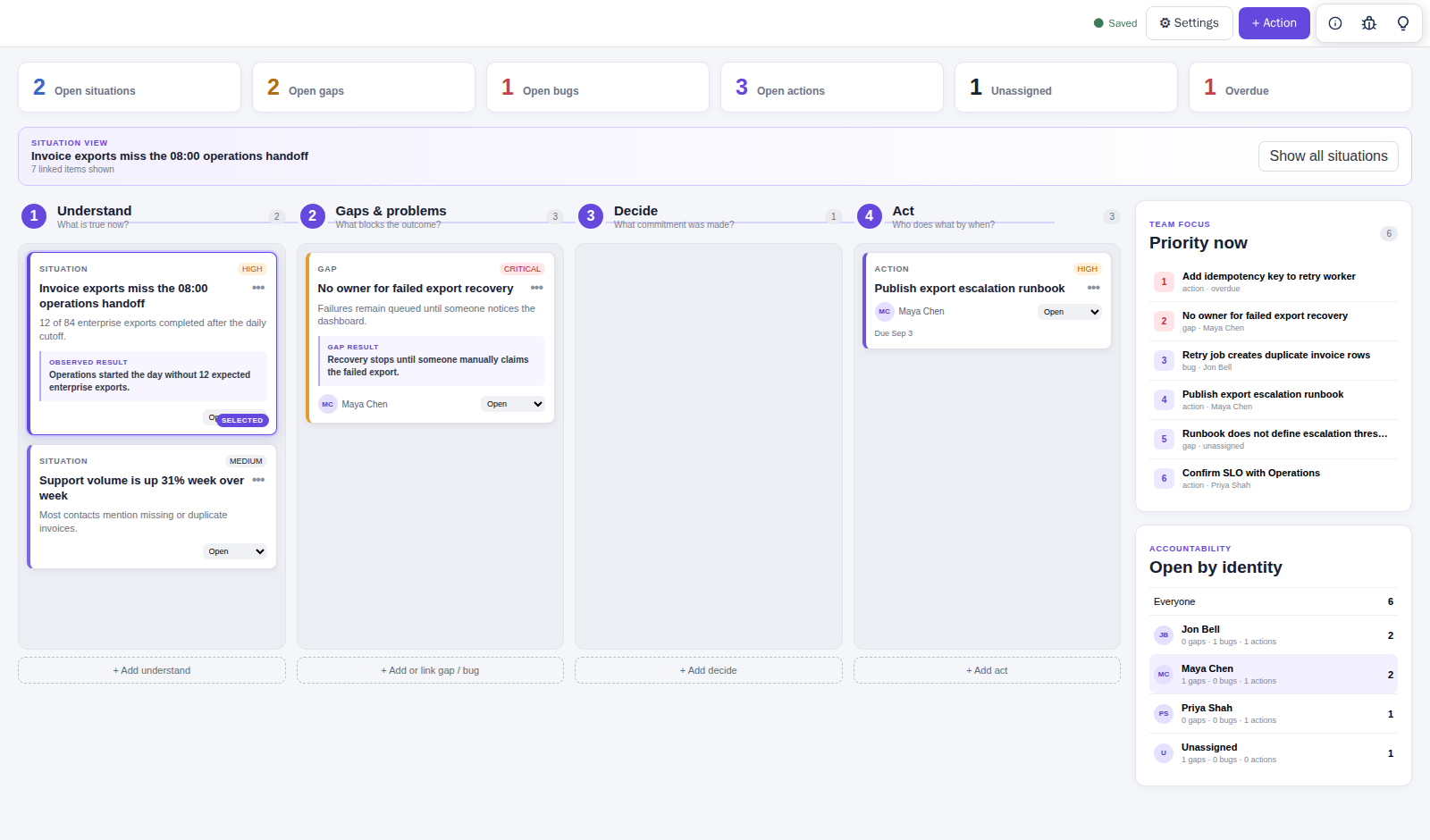Select step 2 Gaps & problems circle

tap(312, 216)
